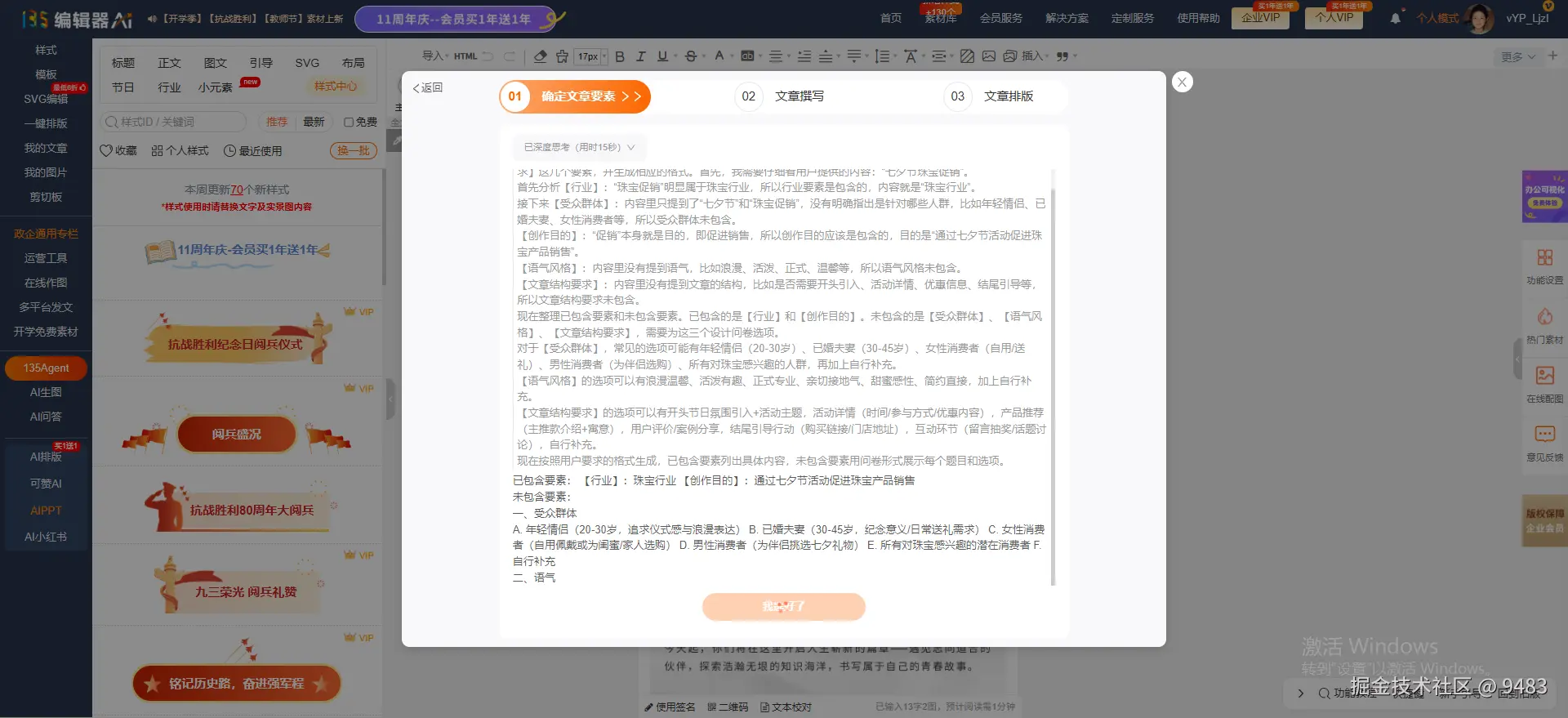
Task: Select the 推荐 sort option
Action: 277,122
